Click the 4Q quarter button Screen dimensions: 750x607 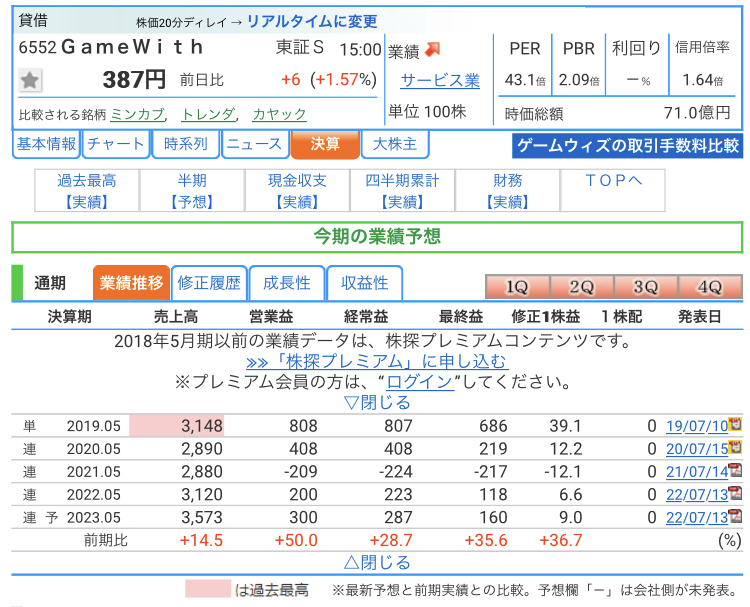710,287
